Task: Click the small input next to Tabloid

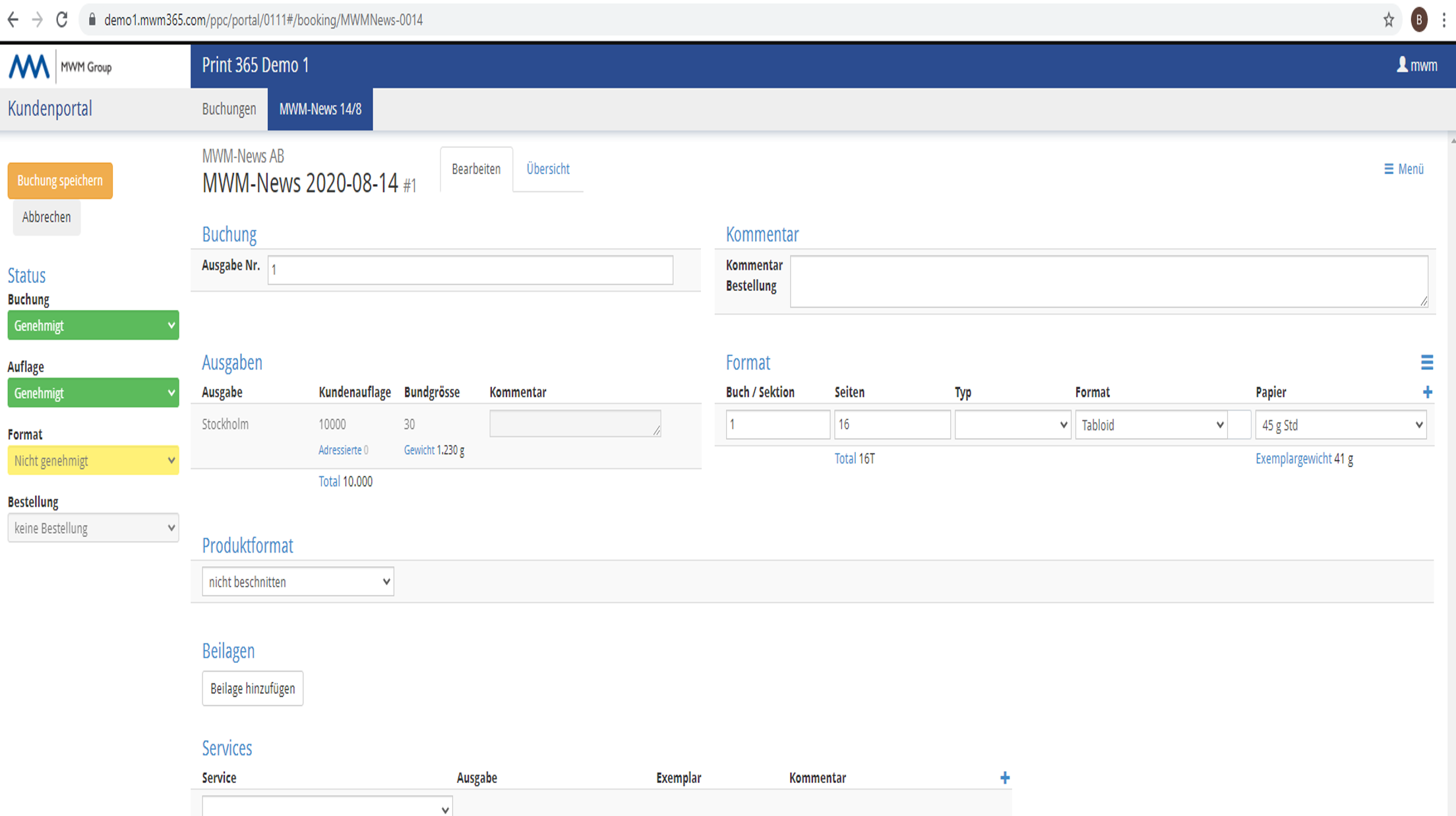Action: [x=1240, y=425]
